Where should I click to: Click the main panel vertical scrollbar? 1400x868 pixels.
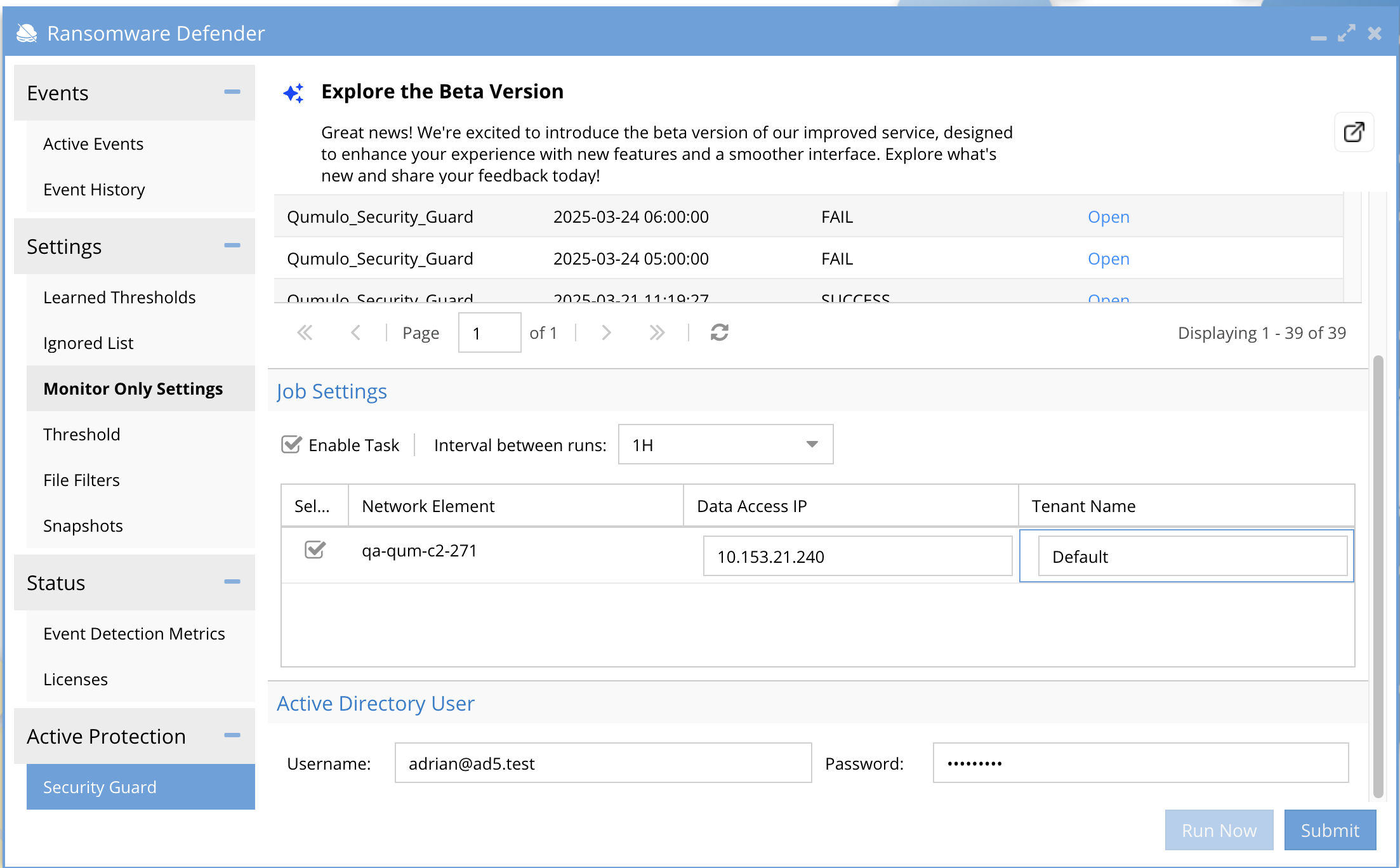point(1378,576)
